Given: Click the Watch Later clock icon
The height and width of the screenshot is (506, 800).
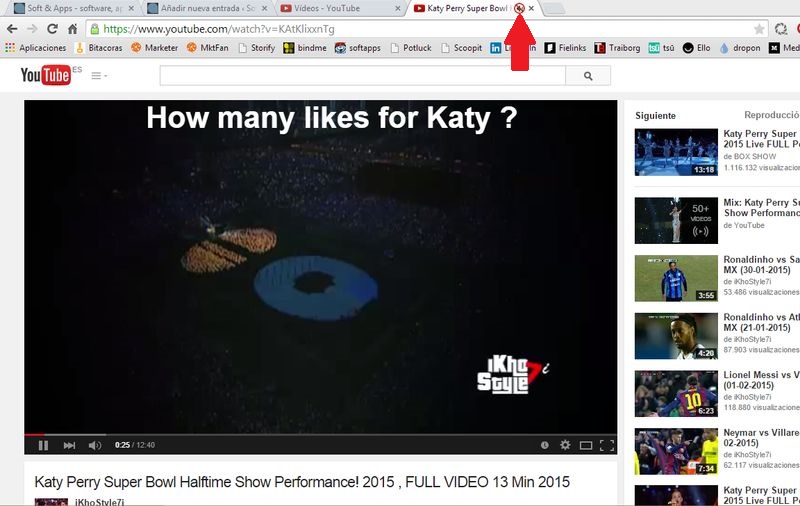Looking at the screenshot, I should tap(544, 445).
